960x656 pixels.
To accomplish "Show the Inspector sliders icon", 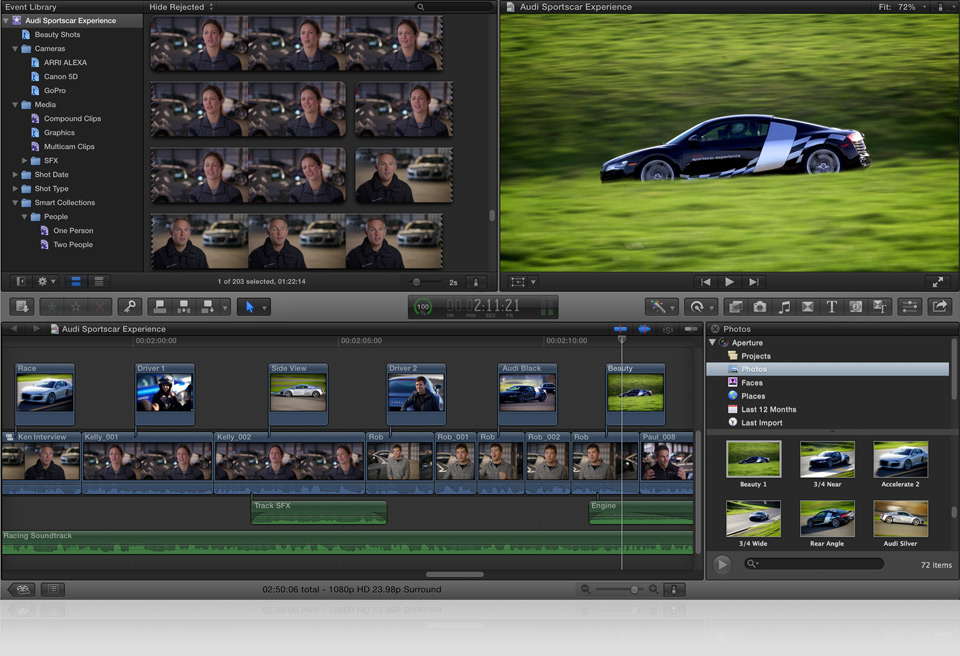I will [910, 307].
